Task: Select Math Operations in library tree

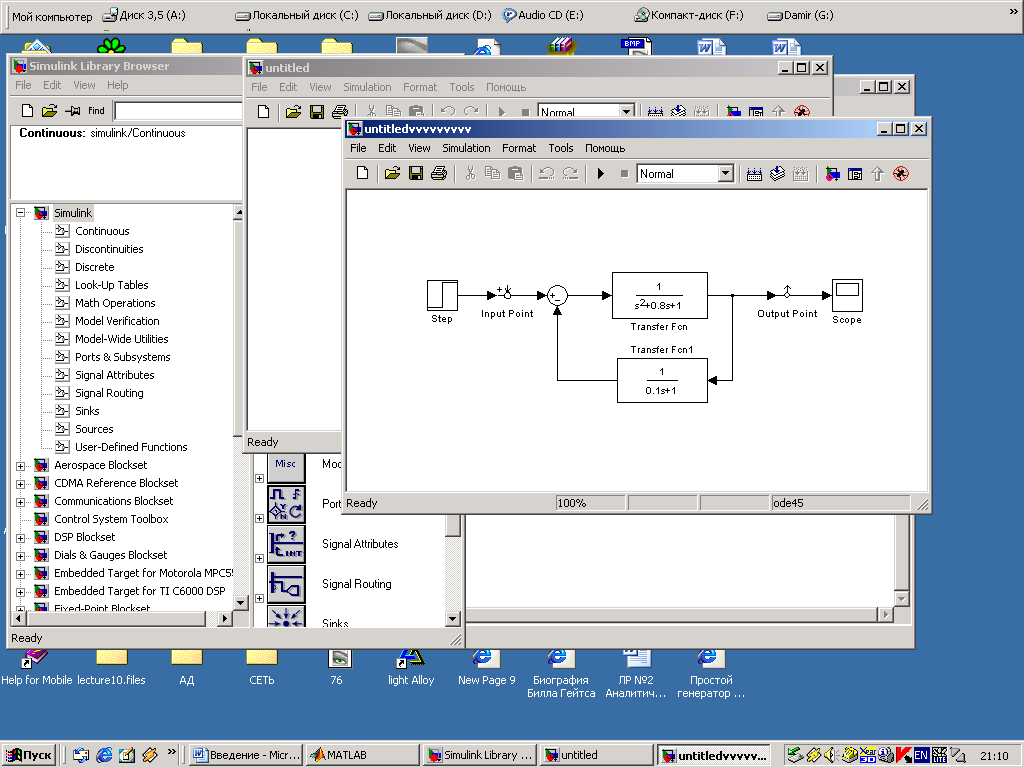Action: (x=115, y=303)
